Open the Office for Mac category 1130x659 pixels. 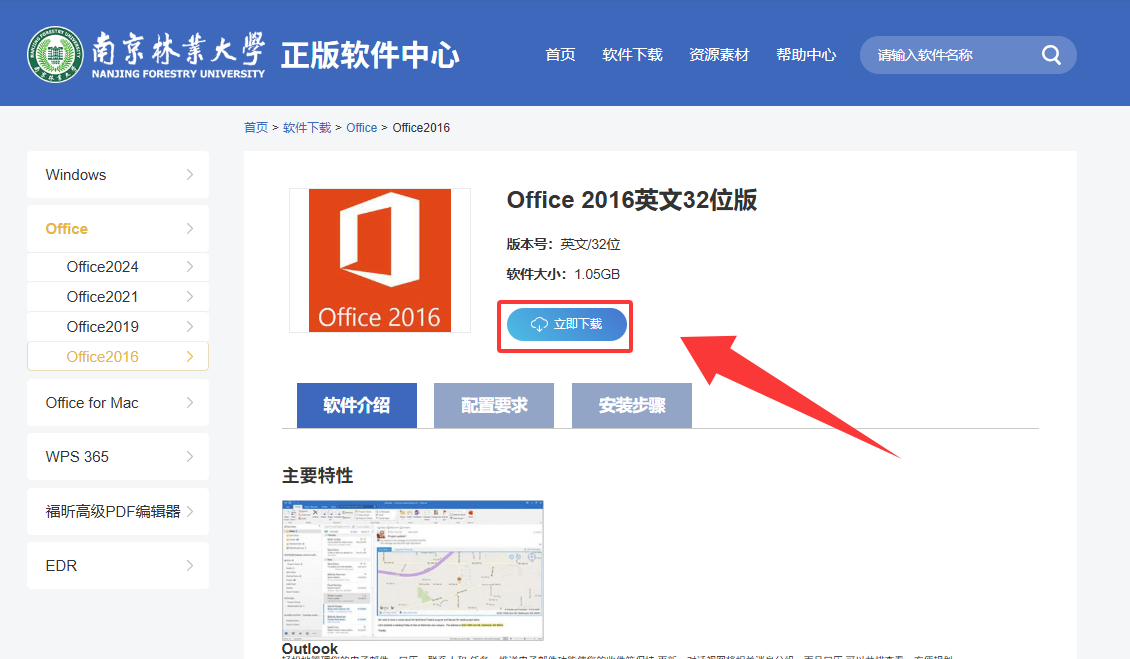(x=118, y=402)
